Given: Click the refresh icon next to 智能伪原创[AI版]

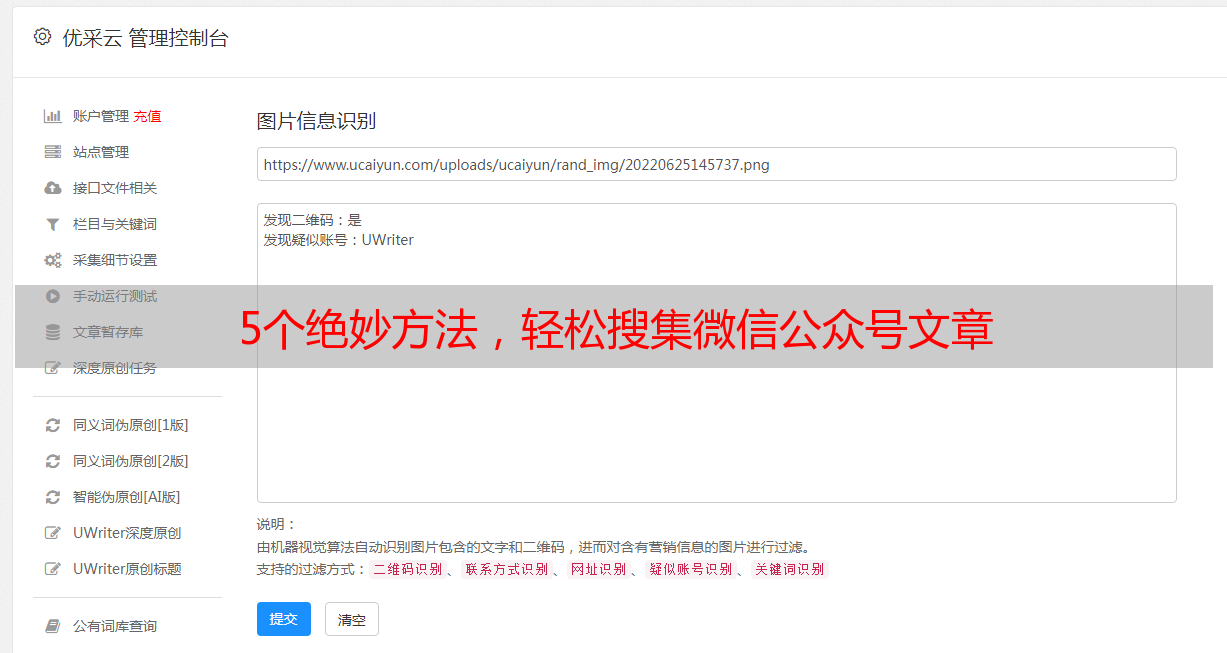Looking at the screenshot, I should pyautogui.click(x=53, y=497).
